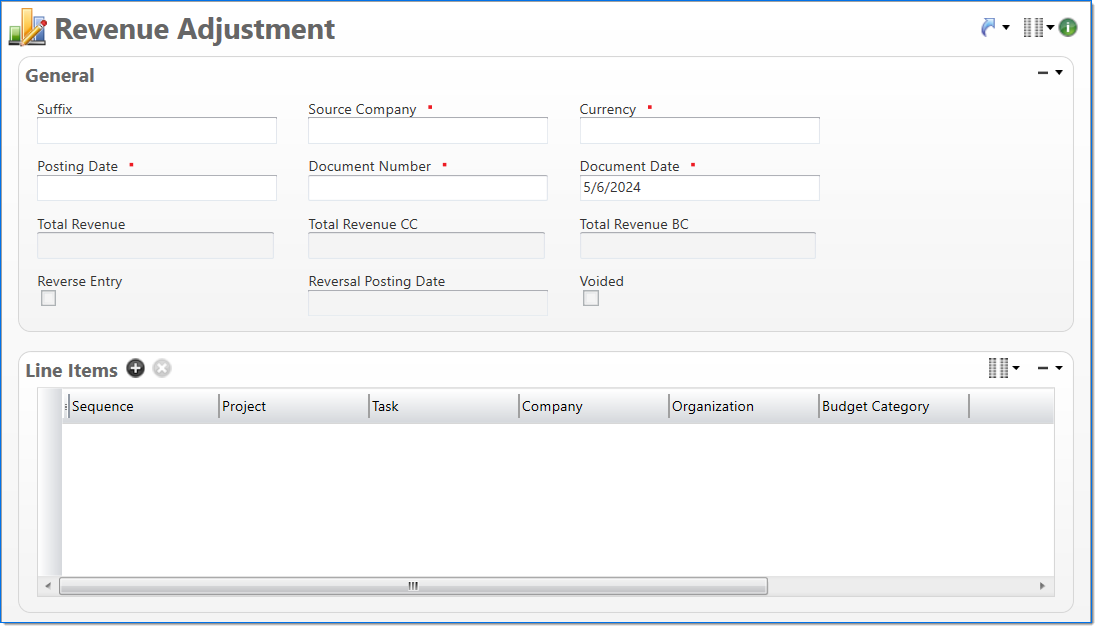Click the Line Items column layout icon
The image size is (1098, 629).
click(x=998, y=369)
